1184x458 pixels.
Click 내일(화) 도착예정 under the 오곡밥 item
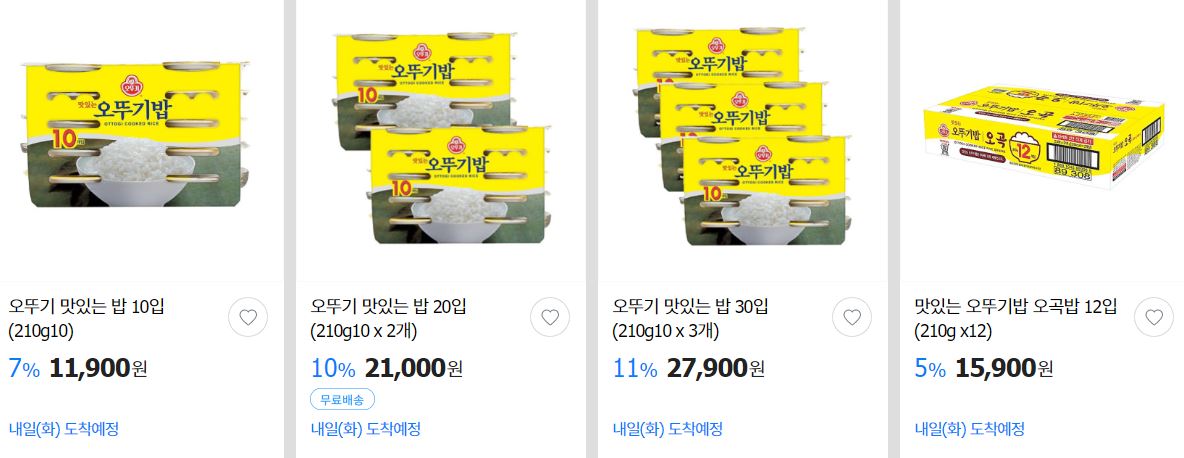click(970, 429)
